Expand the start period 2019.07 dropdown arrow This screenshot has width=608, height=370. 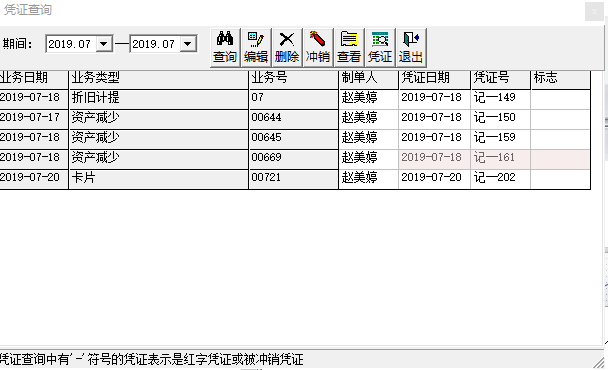[x=104, y=44]
